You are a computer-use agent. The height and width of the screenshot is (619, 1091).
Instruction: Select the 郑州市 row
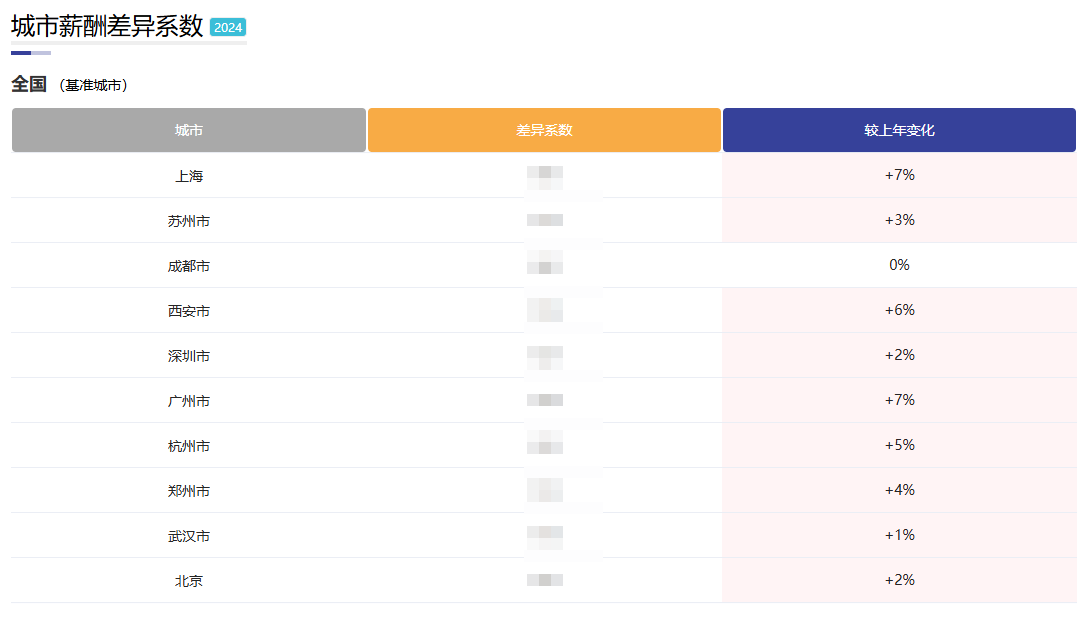[x=544, y=490]
